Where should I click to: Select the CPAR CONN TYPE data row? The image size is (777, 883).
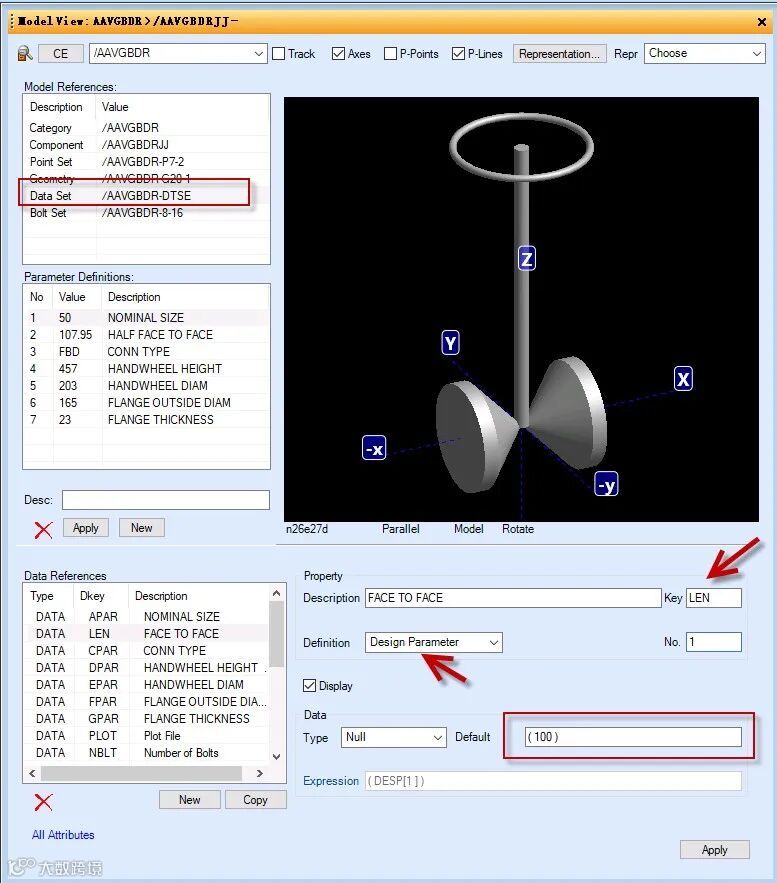(x=146, y=650)
